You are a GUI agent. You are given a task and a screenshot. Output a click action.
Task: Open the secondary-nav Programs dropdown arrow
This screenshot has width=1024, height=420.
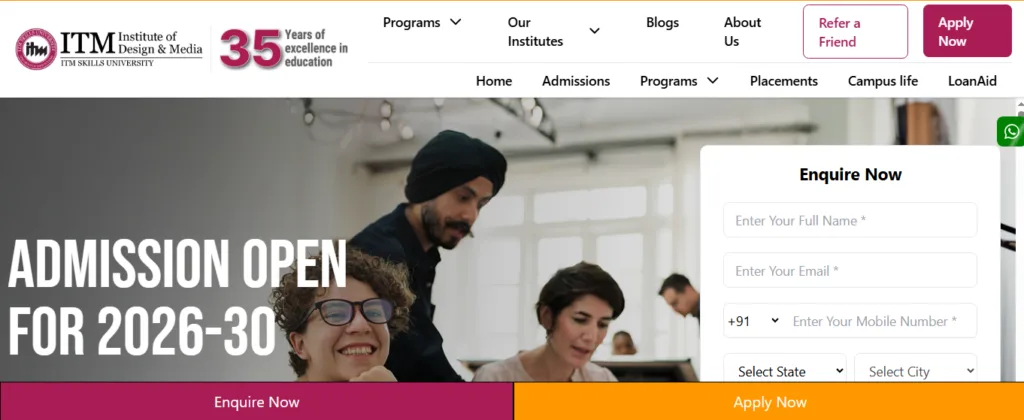713,81
